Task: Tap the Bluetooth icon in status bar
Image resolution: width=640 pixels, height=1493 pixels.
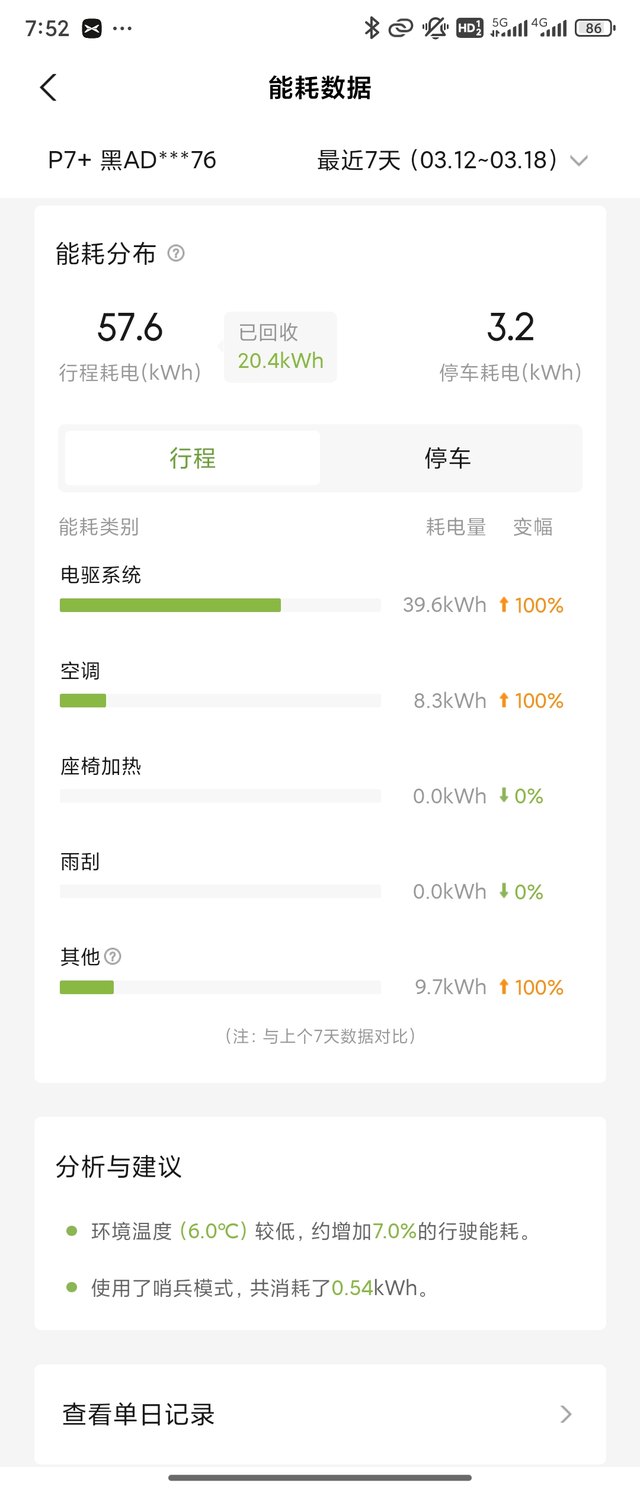Action: click(372, 28)
